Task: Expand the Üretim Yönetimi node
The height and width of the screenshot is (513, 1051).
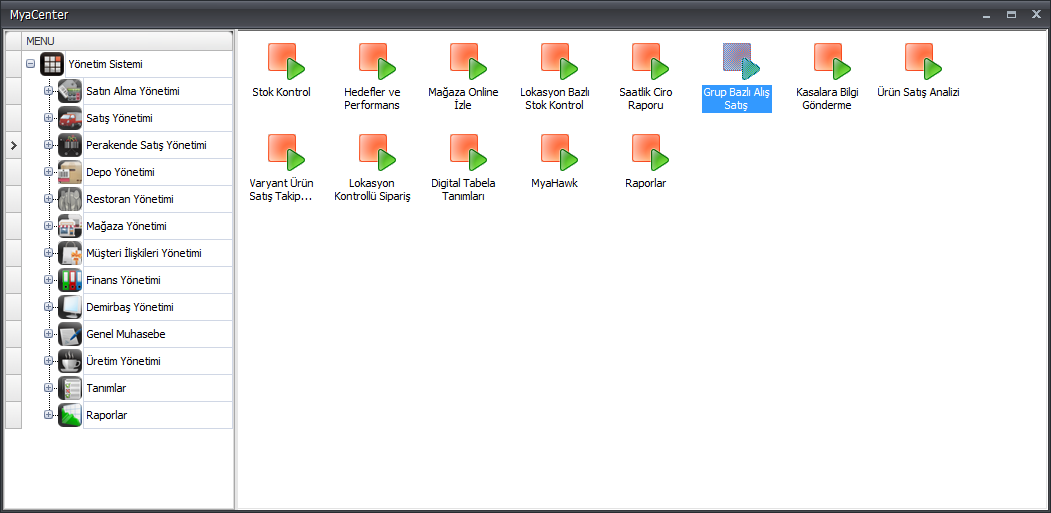Action: click(48, 361)
